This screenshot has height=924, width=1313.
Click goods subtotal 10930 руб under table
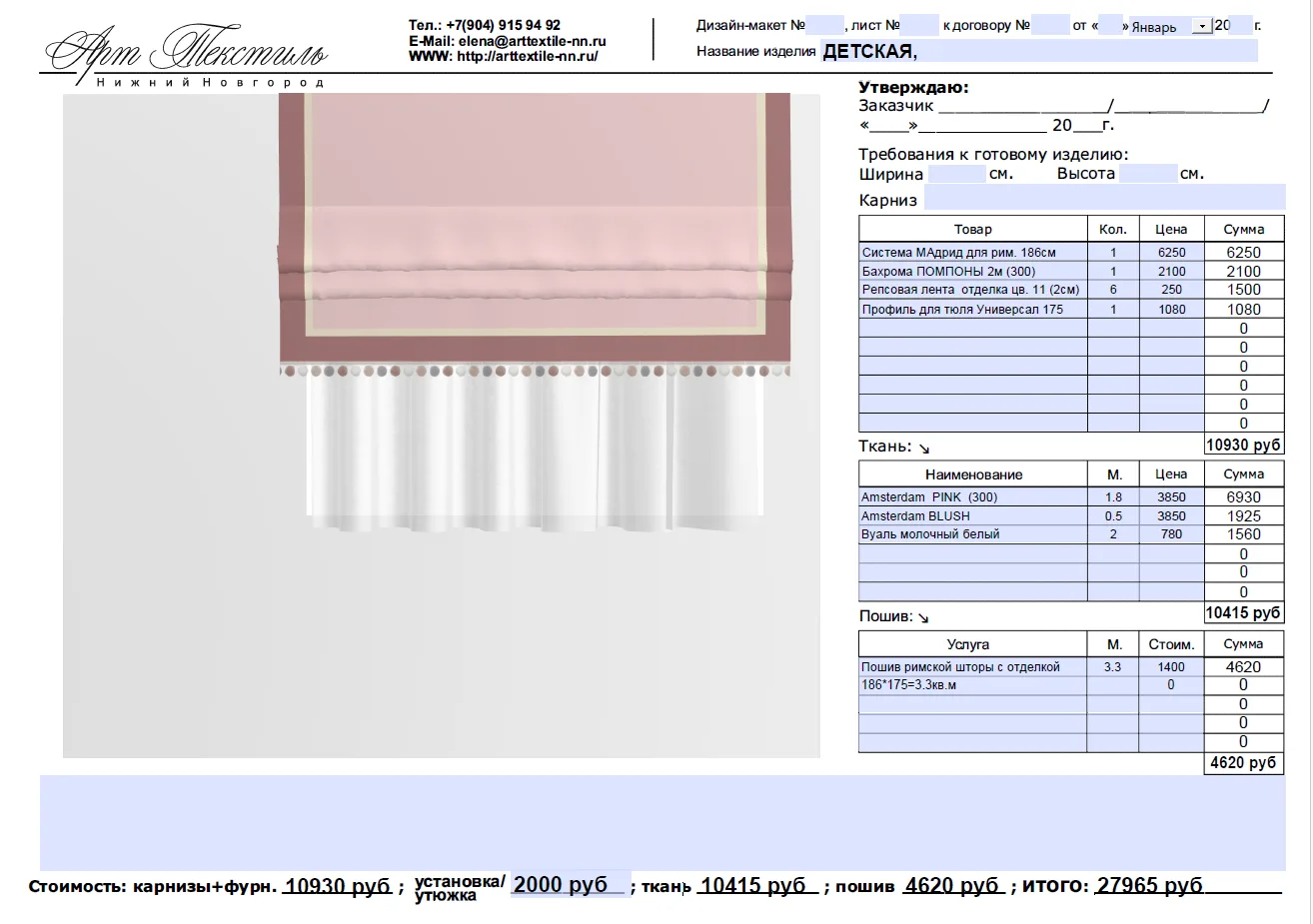point(1244,446)
